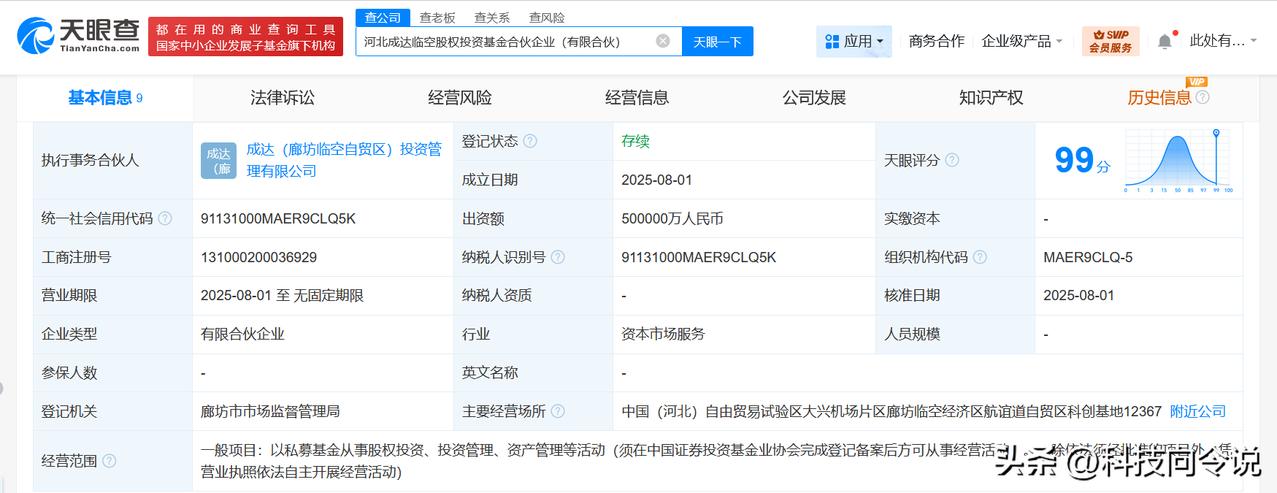The height and width of the screenshot is (493, 1277).
Task: Select the 查老板 search tab
Action: pos(437,17)
